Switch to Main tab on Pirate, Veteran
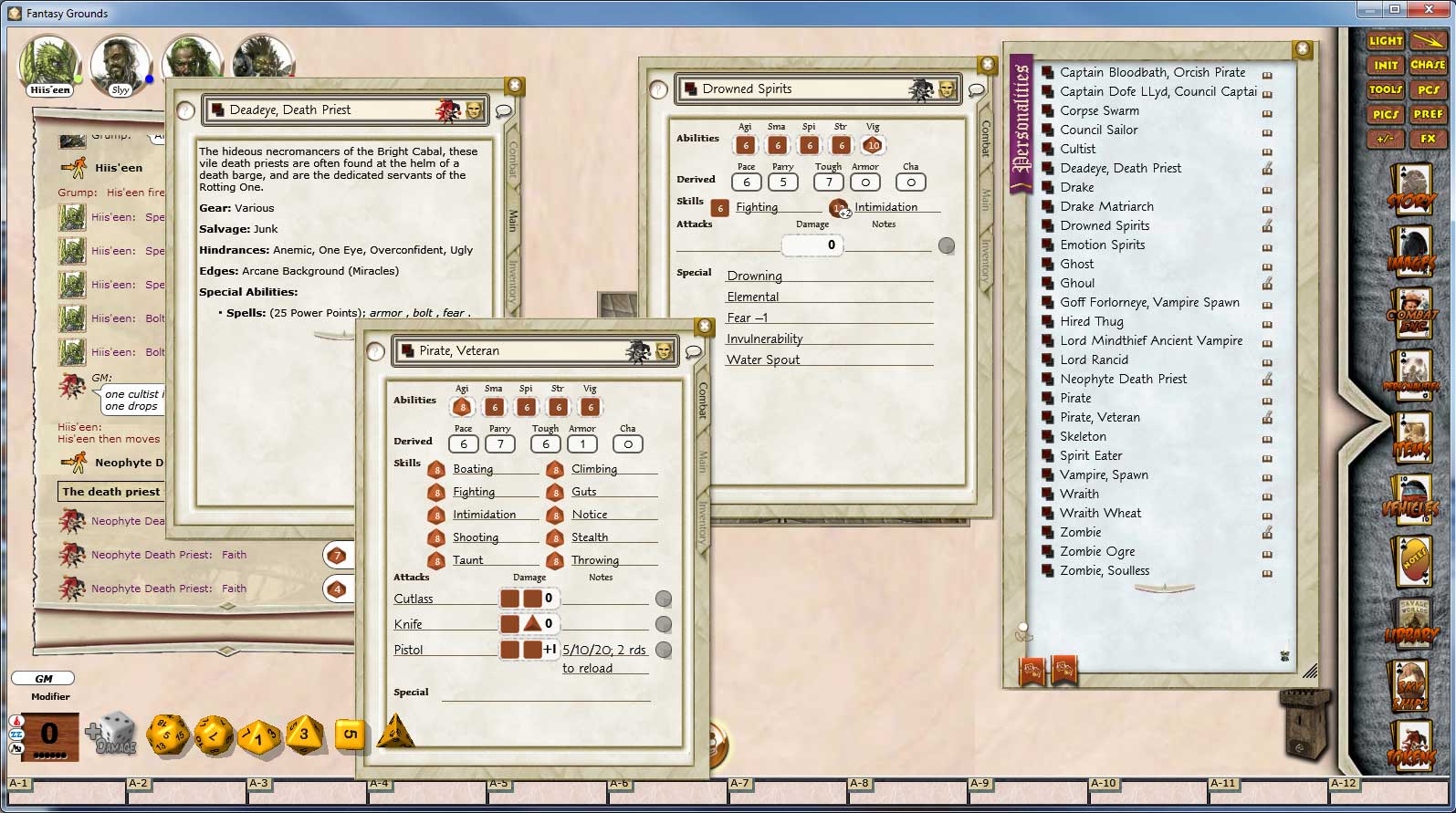The image size is (1456, 813). tap(703, 461)
